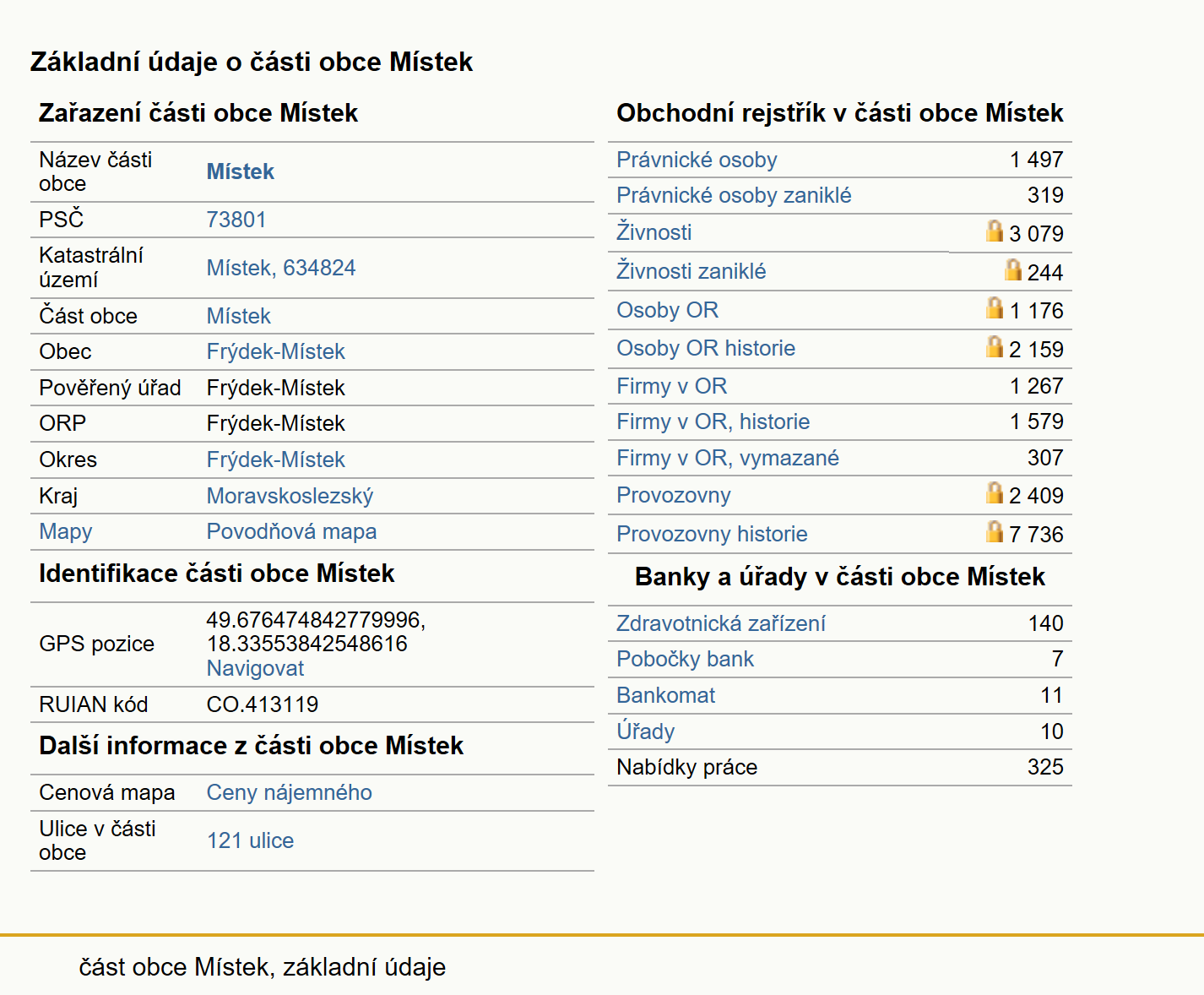
Task: Follow the PSČ 73801 link
Action: coord(236,220)
